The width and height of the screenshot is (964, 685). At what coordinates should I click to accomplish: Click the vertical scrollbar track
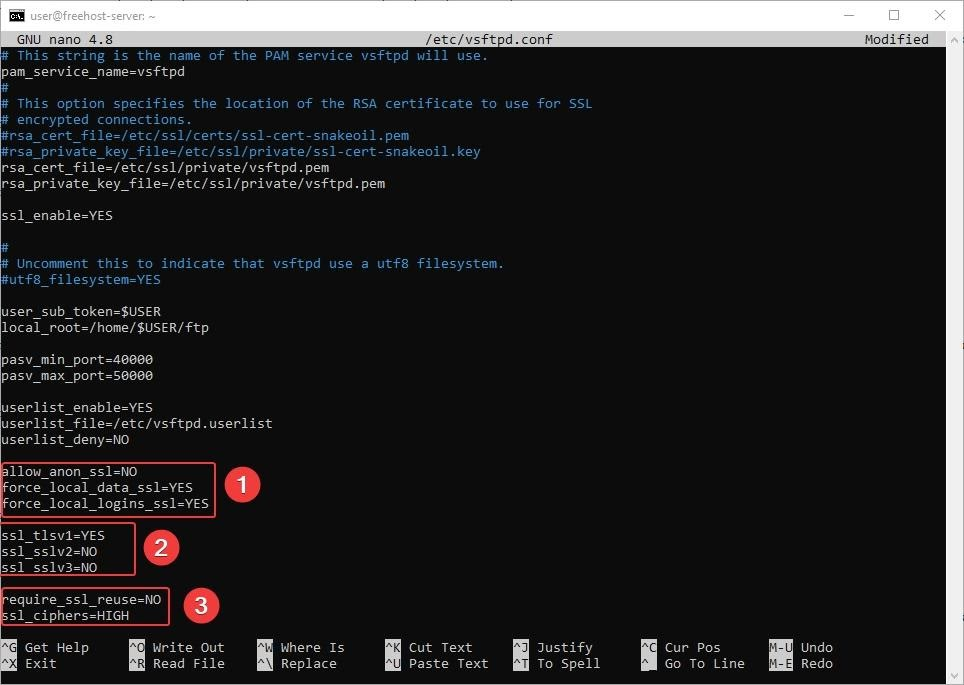point(956,350)
